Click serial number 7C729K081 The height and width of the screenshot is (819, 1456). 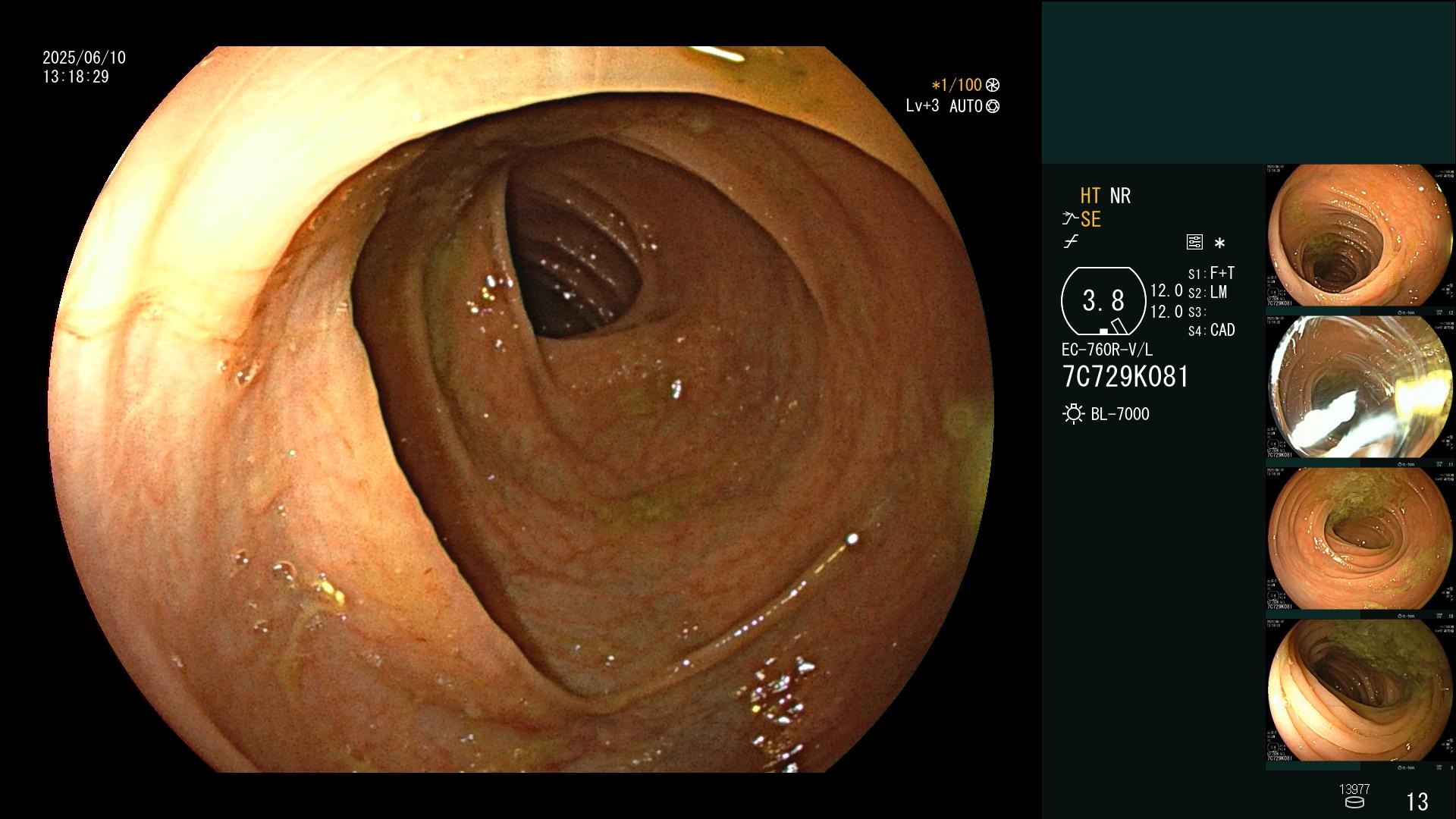1125,377
